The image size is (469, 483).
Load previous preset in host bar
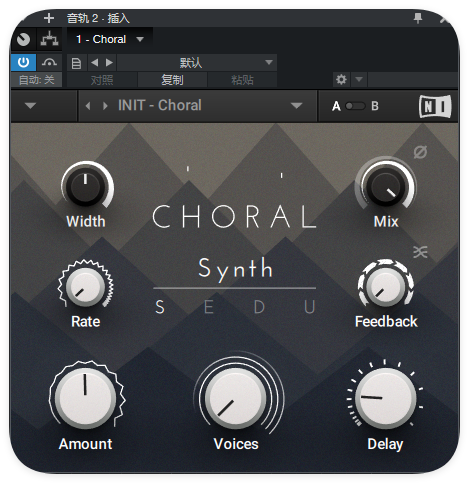95,62
